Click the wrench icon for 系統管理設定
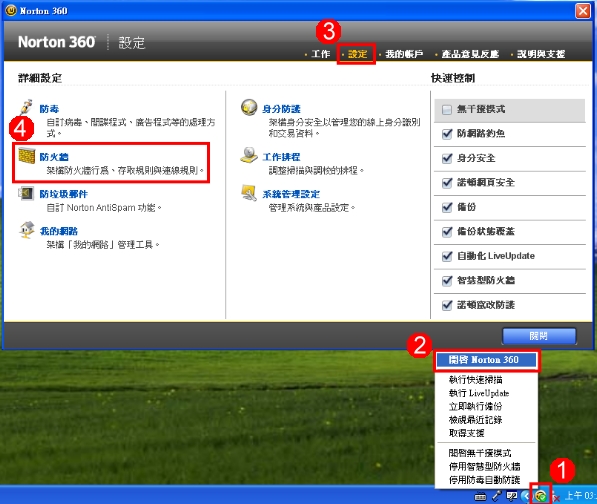The width and height of the screenshot is (597, 504). (249, 193)
